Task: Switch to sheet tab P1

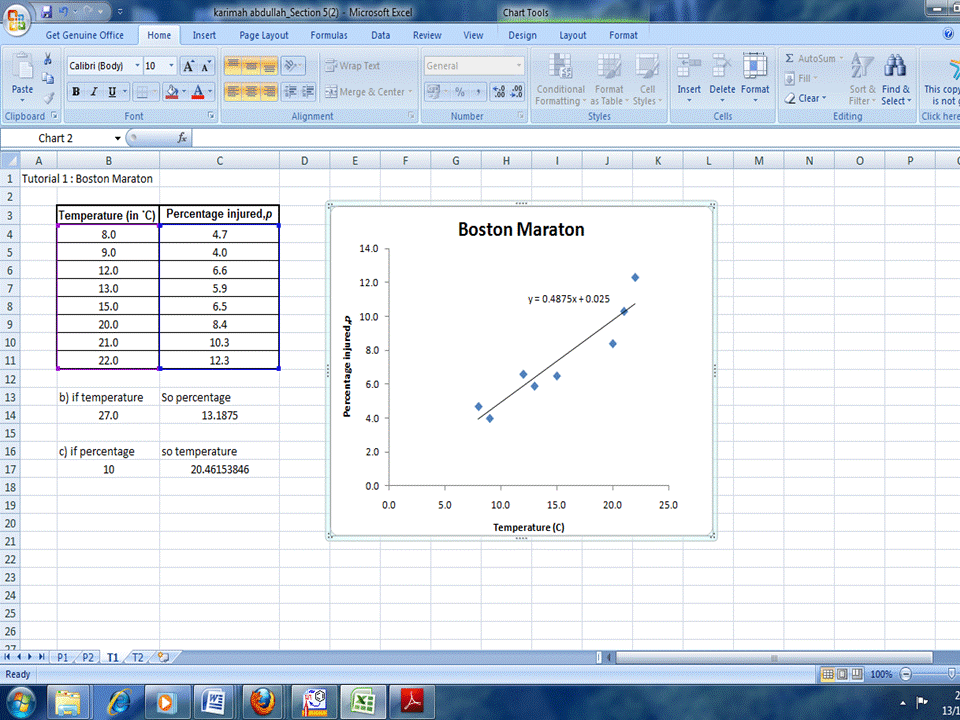Action: click(62, 657)
